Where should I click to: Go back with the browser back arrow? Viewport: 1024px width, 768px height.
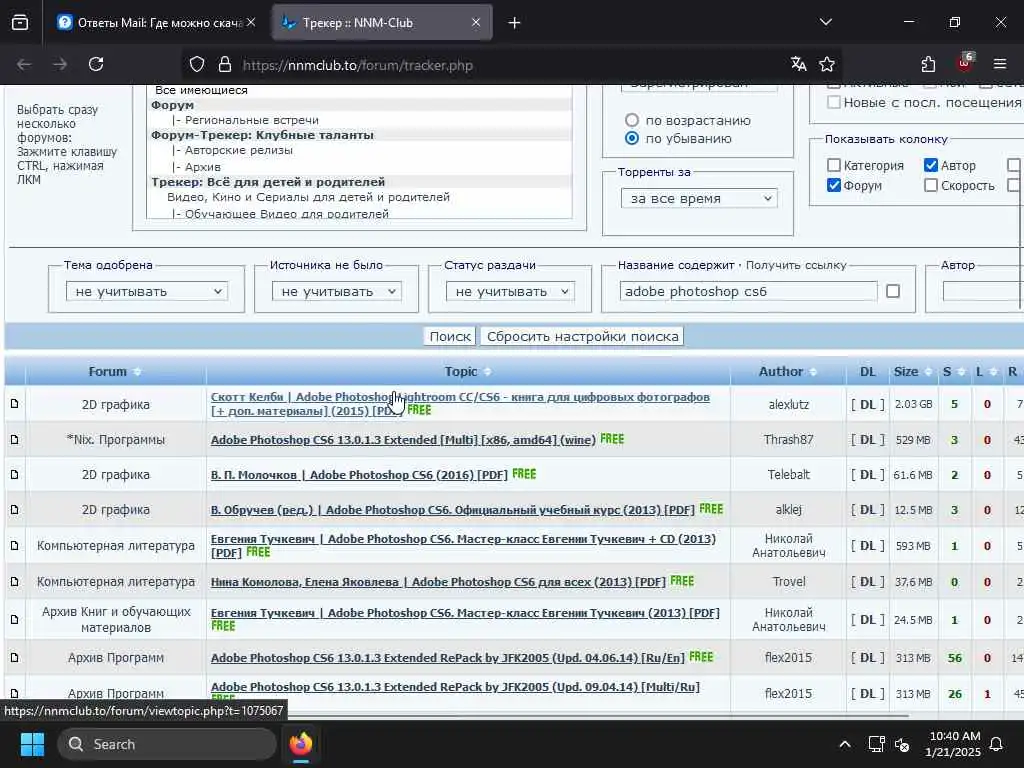click(24, 64)
